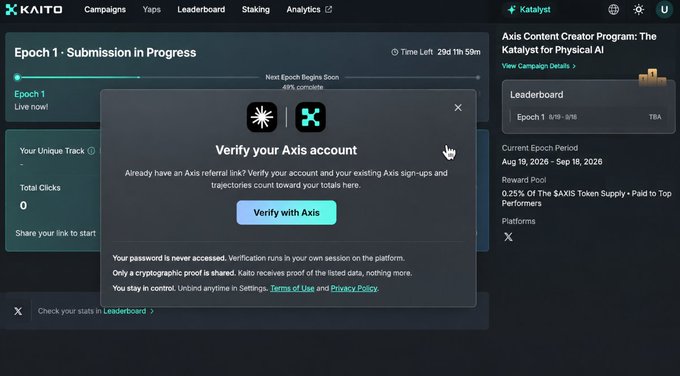Image resolution: width=680 pixels, height=376 pixels.
Task: Toggle light theme with sun icon
Action: point(638,10)
